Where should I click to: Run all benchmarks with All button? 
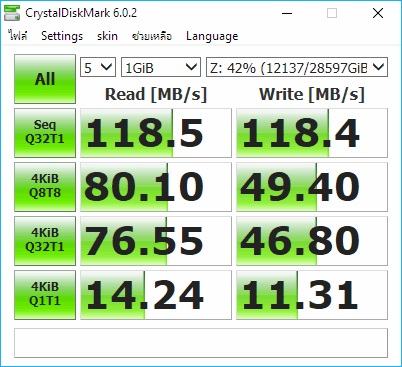click(45, 79)
